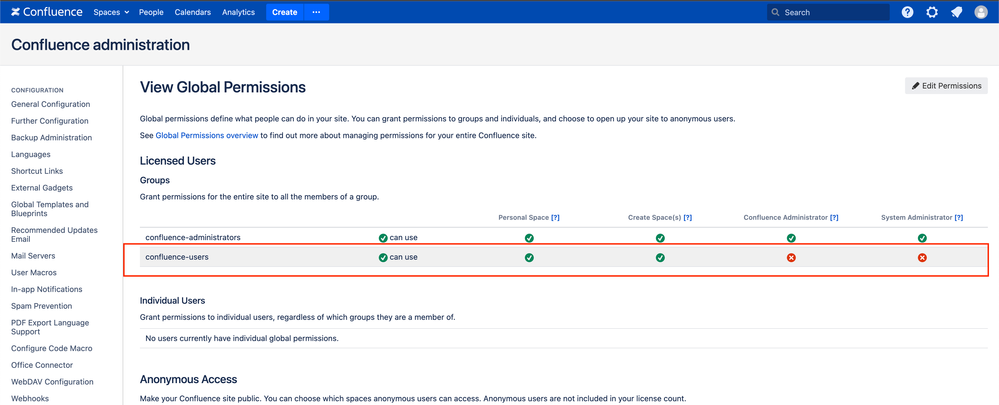This screenshot has width=999, height=405.
Task: Open the Confluence home logo
Action: pos(47,12)
